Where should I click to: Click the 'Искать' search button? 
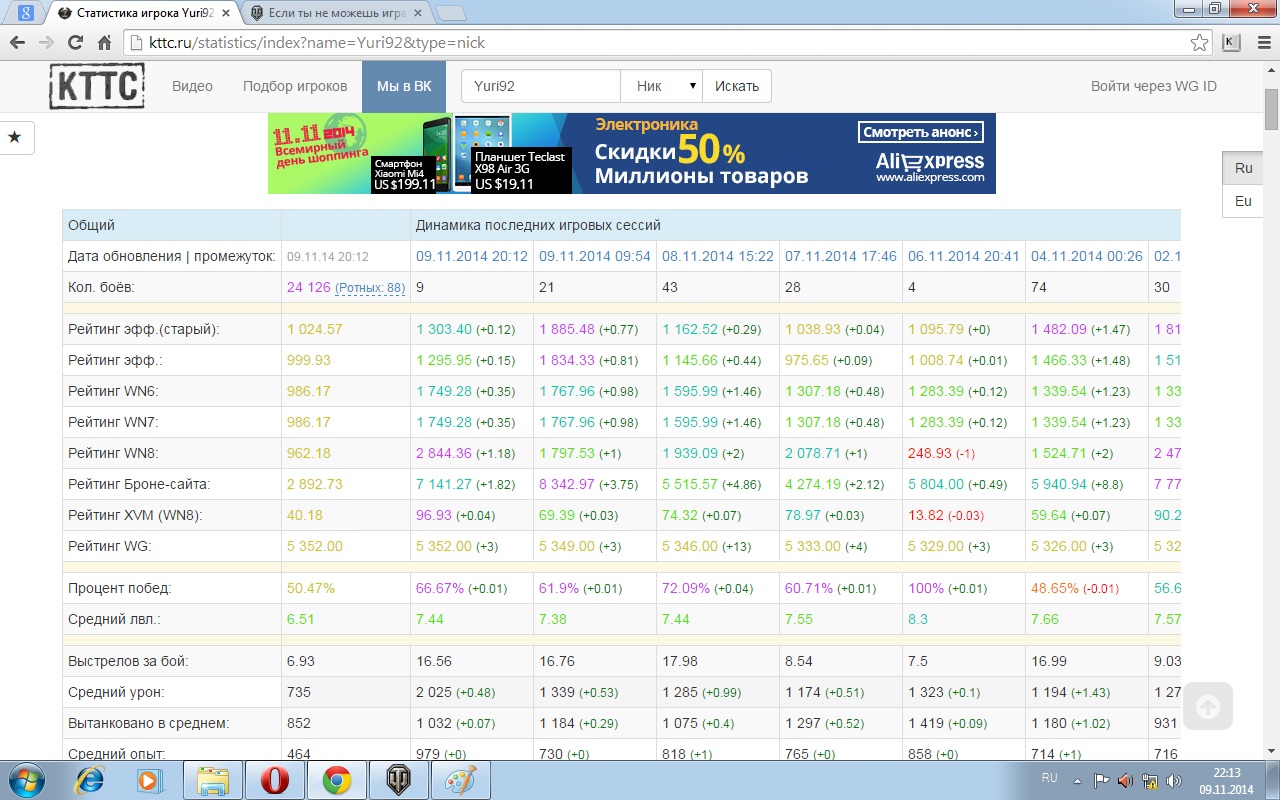(737, 86)
